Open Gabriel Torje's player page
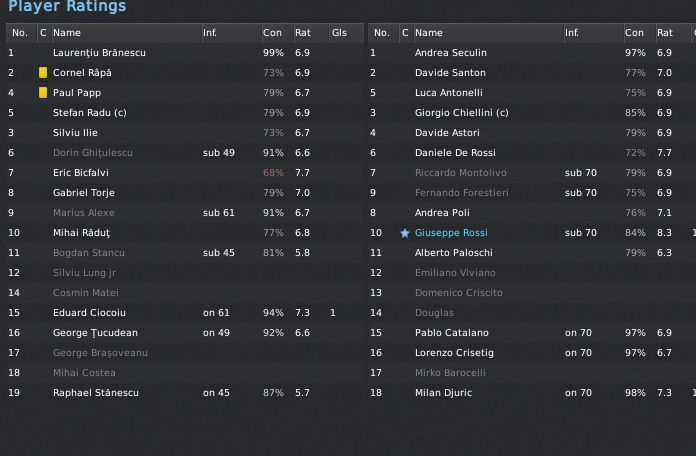Image resolution: width=696 pixels, height=456 pixels. coord(84,193)
